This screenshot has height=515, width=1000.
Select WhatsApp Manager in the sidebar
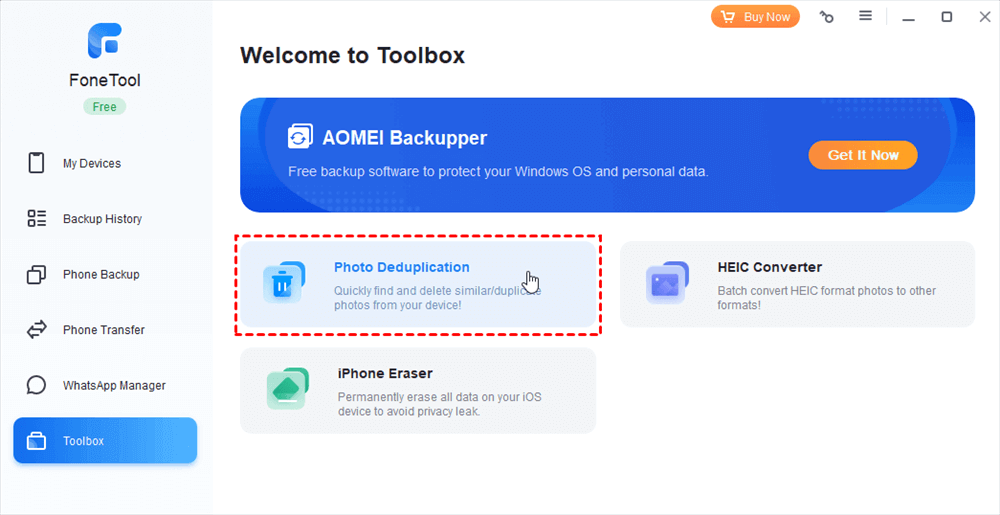coord(114,385)
